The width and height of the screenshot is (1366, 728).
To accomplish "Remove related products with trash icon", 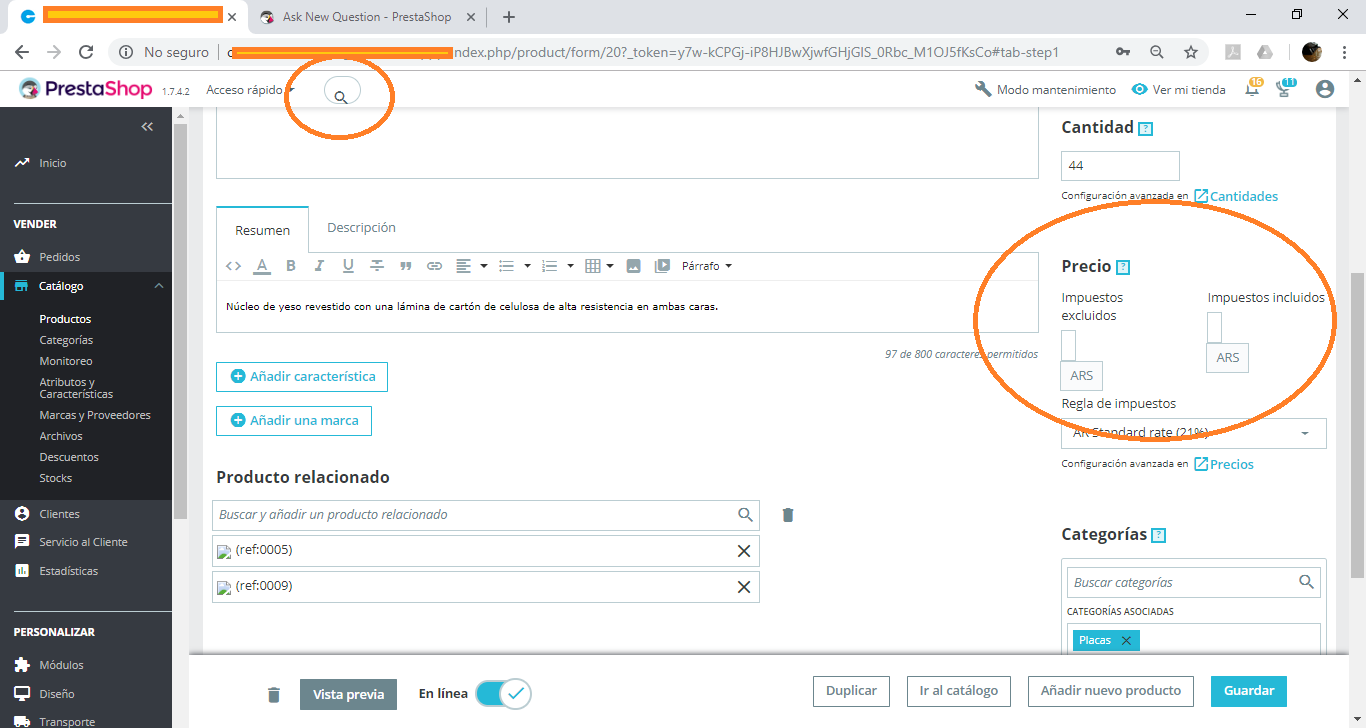I will coord(788,515).
